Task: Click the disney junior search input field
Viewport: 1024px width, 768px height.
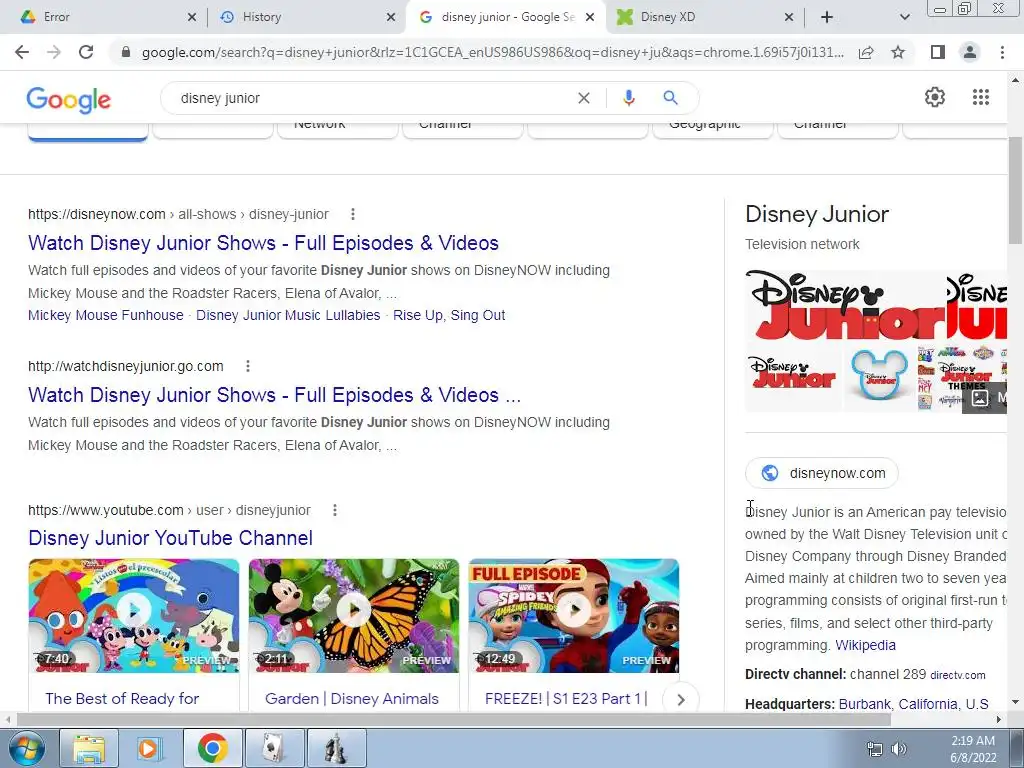Action: [372, 98]
